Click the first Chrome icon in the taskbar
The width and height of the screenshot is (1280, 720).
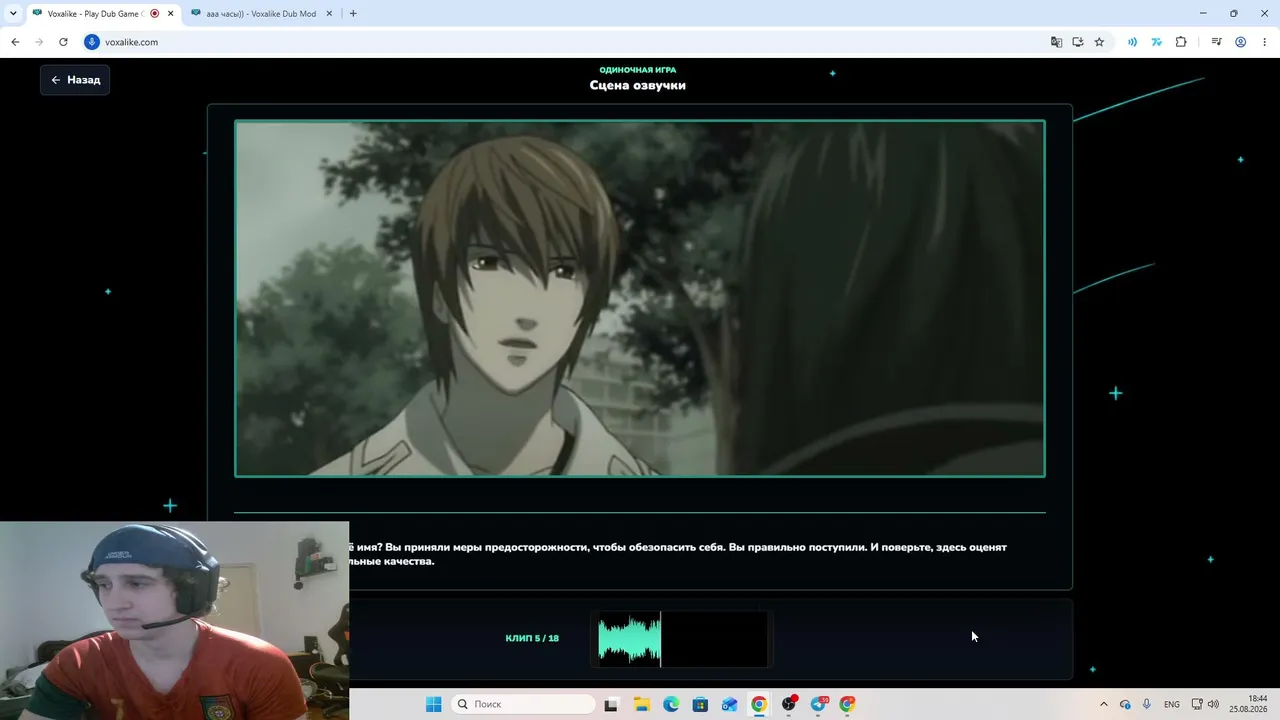point(759,704)
